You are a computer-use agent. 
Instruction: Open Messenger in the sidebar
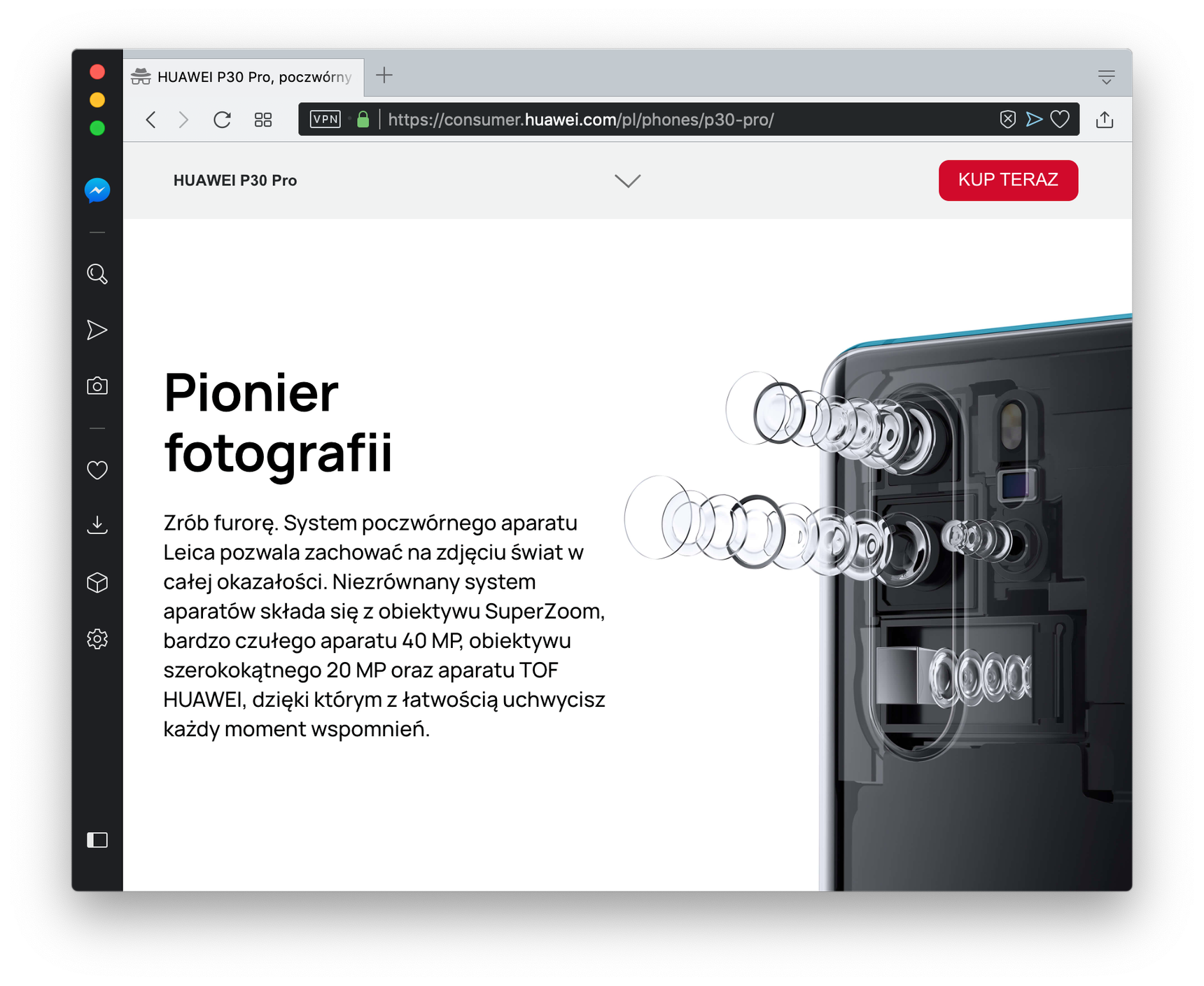(x=97, y=190)
